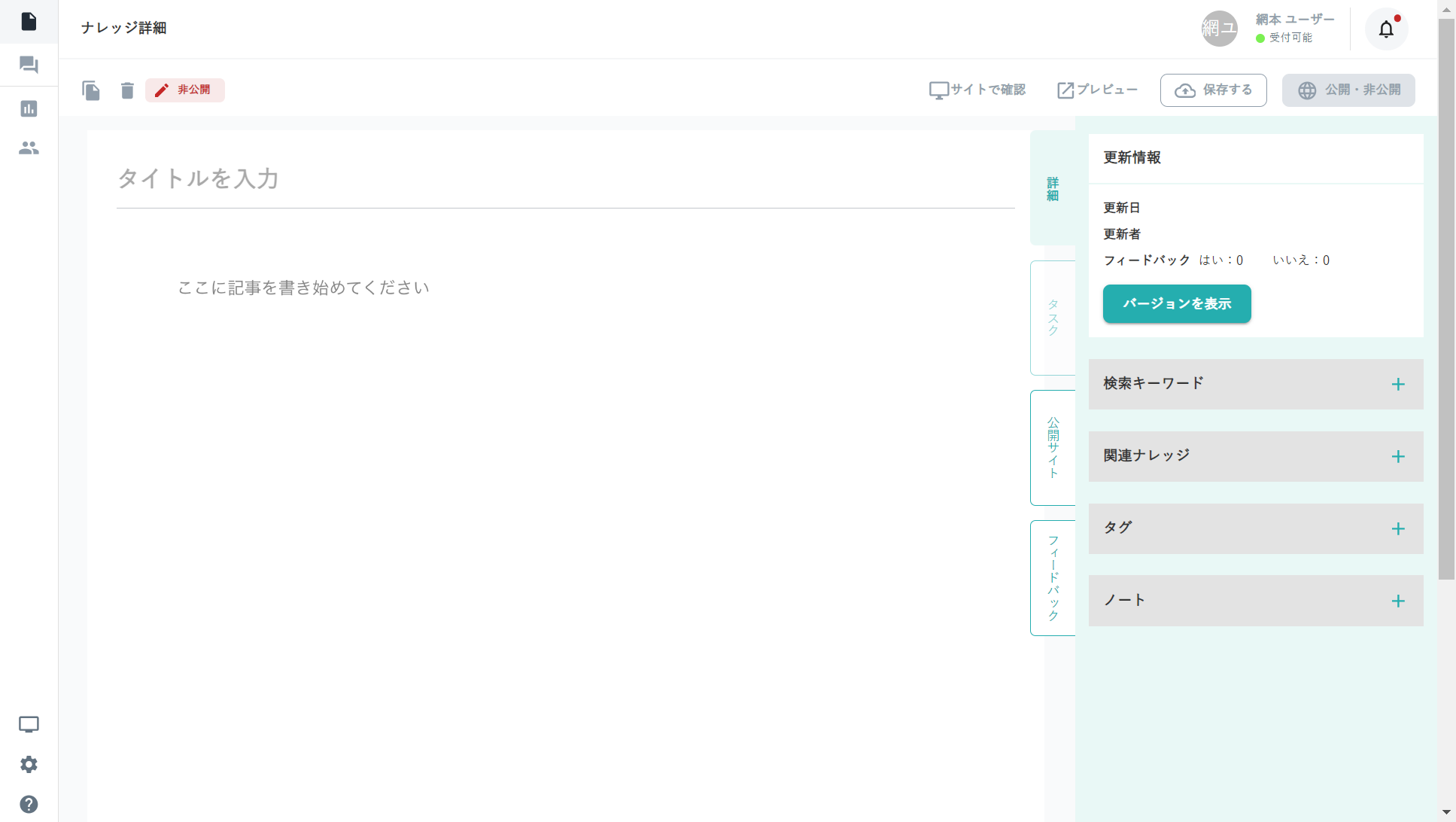Open the notification bell
1456x822 pixels.
pos(1386,29)
